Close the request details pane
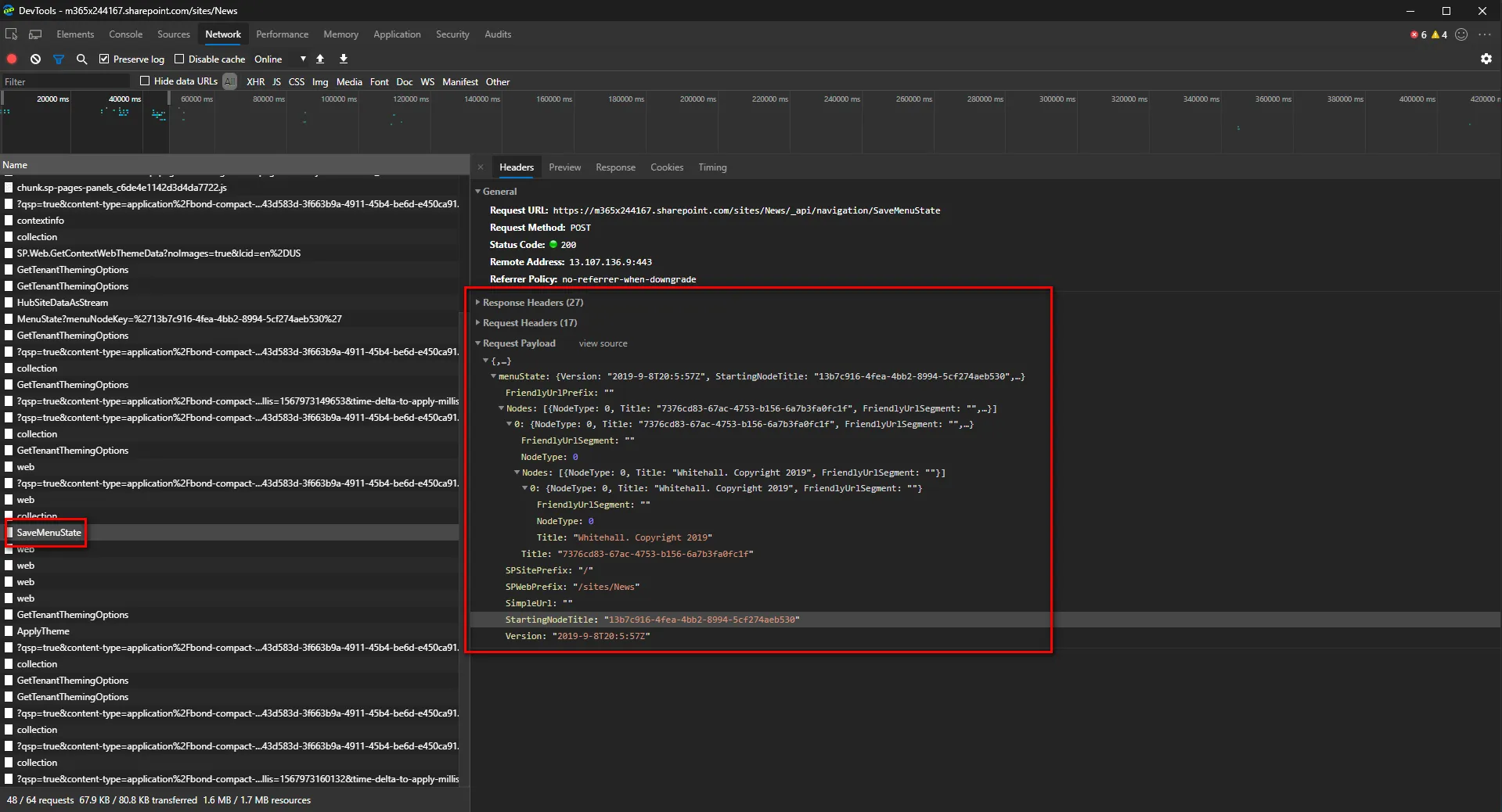Viewport: 1502px width, 812px height. click(x=481, y=167)
